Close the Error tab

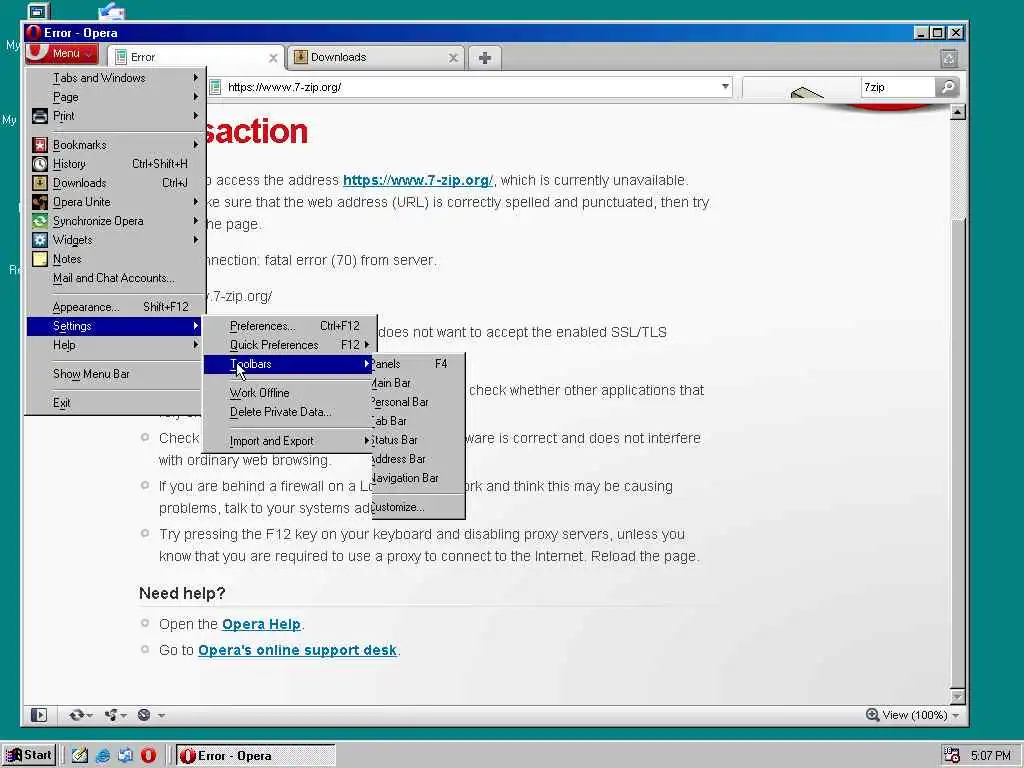pyautogui.click(x=273, y=58)
